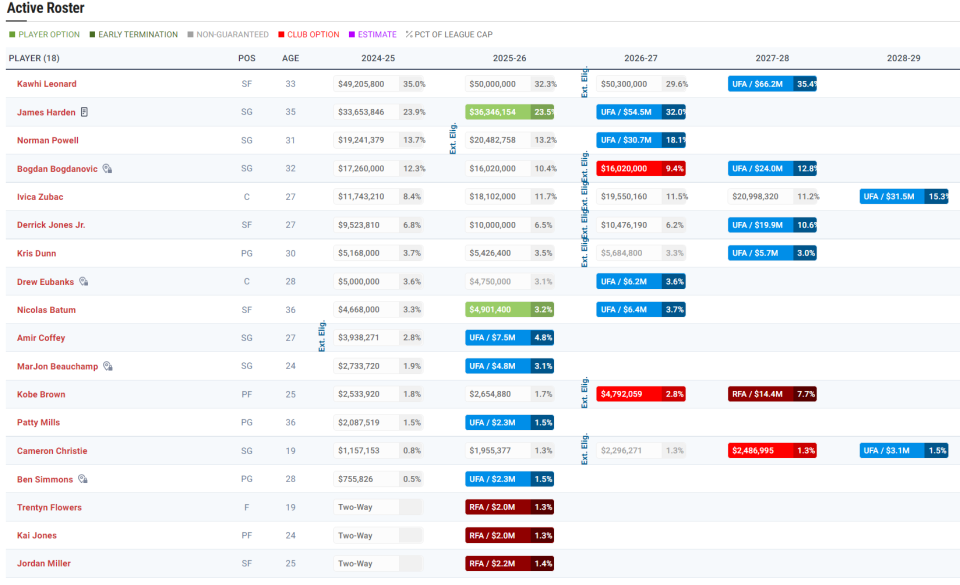Open Derrick Jones Jr.'s profile
The height and width of the screenshot is (585, 960).
click(51, 225)
